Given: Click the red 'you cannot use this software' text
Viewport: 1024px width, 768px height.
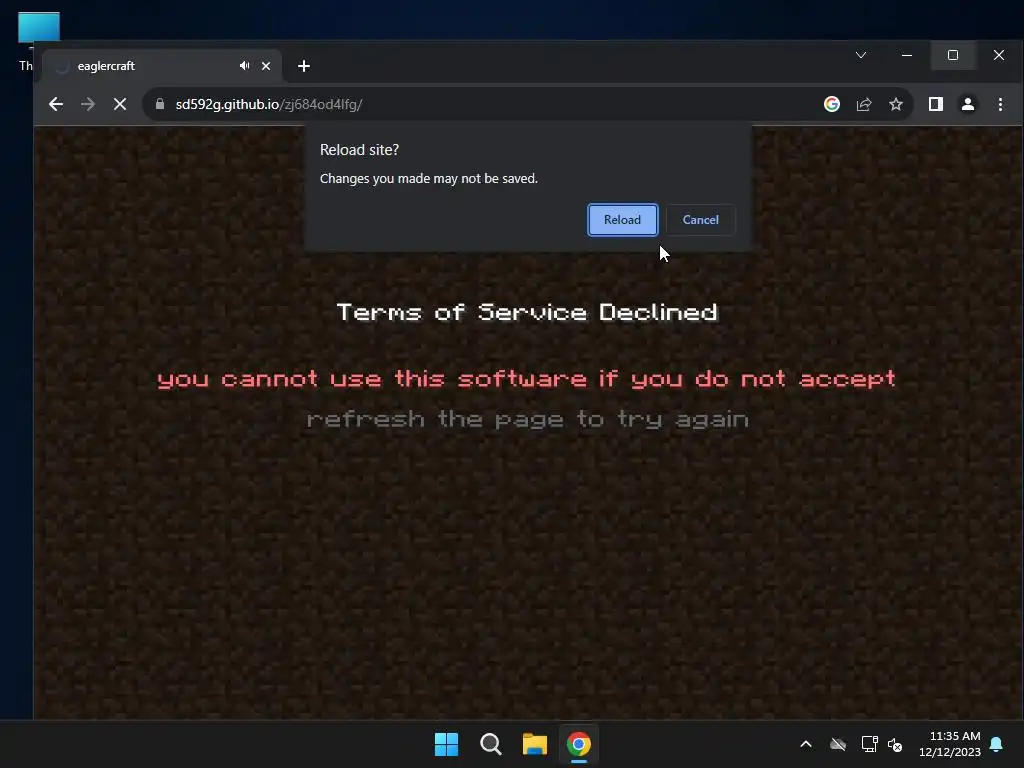Looking at the screenshot, I should (x=526, y=379).
